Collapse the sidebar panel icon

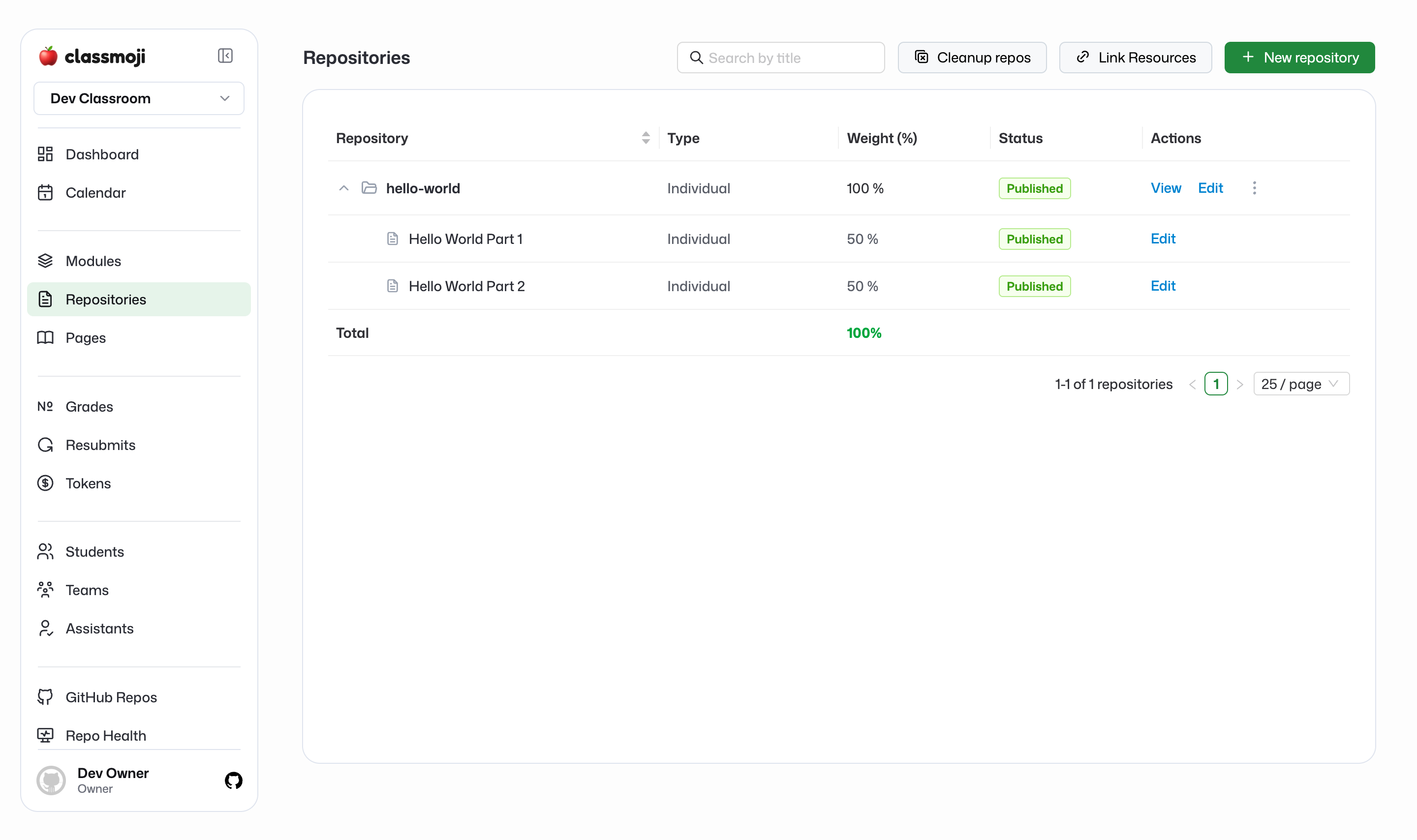[x=225, y=56]
